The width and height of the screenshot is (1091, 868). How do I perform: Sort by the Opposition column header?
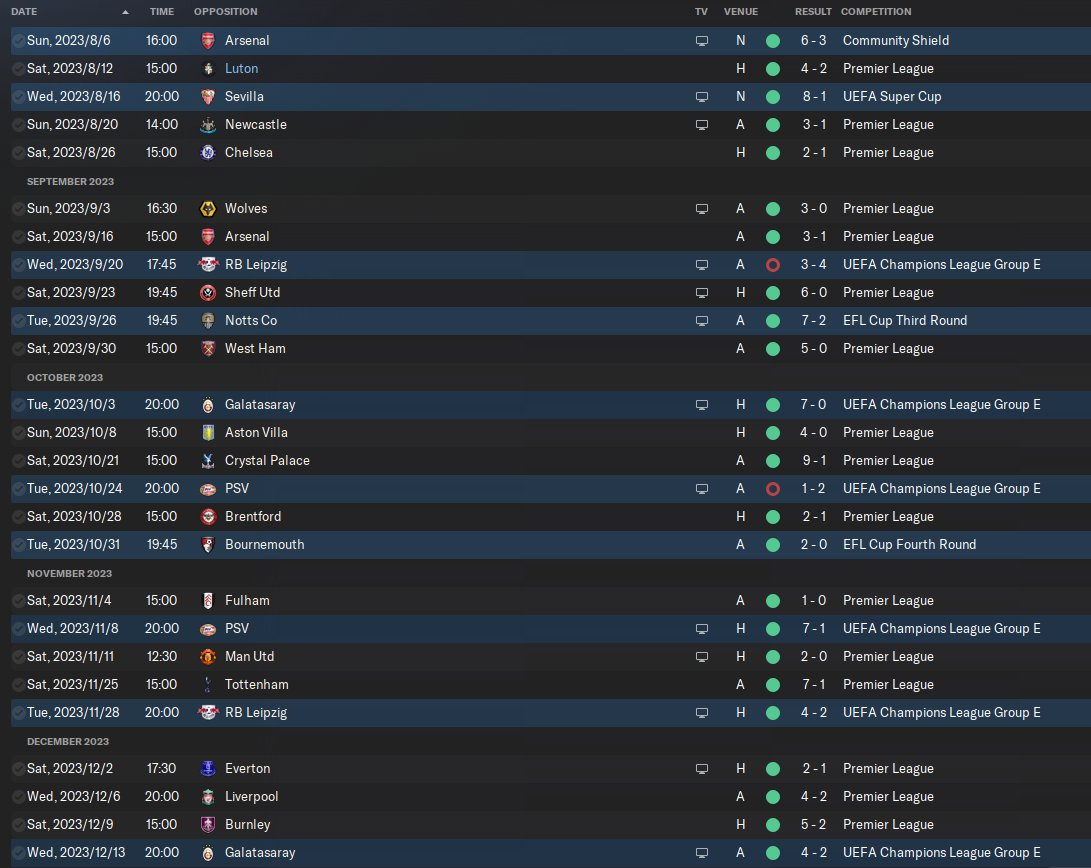coord(225,12)
